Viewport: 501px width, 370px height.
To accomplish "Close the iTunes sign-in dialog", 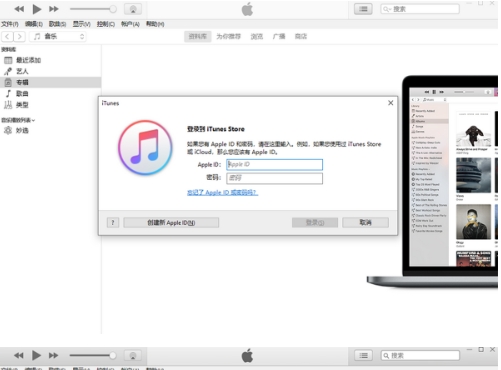I will click(x=391, y=103).
